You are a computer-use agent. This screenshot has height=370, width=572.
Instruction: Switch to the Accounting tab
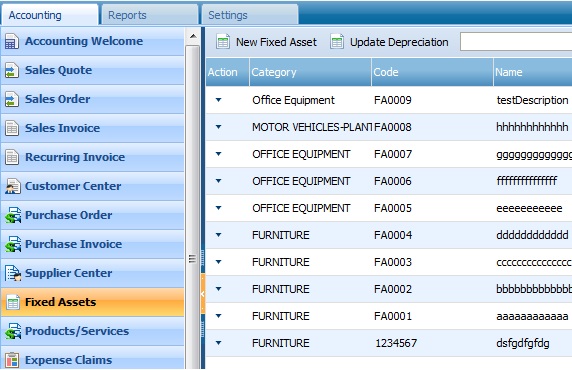[50, 15]
